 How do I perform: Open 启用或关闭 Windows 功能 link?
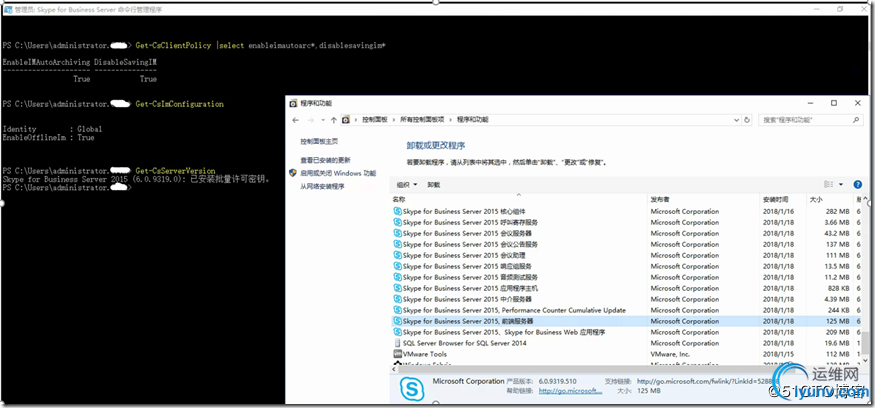point(338,173)
